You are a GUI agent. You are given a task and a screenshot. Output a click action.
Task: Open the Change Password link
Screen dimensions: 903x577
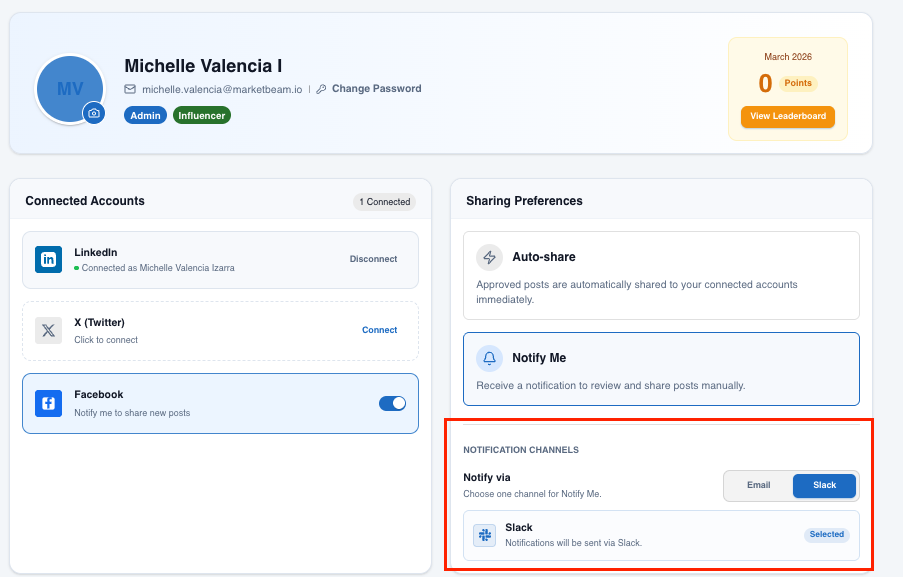point(377,89)
